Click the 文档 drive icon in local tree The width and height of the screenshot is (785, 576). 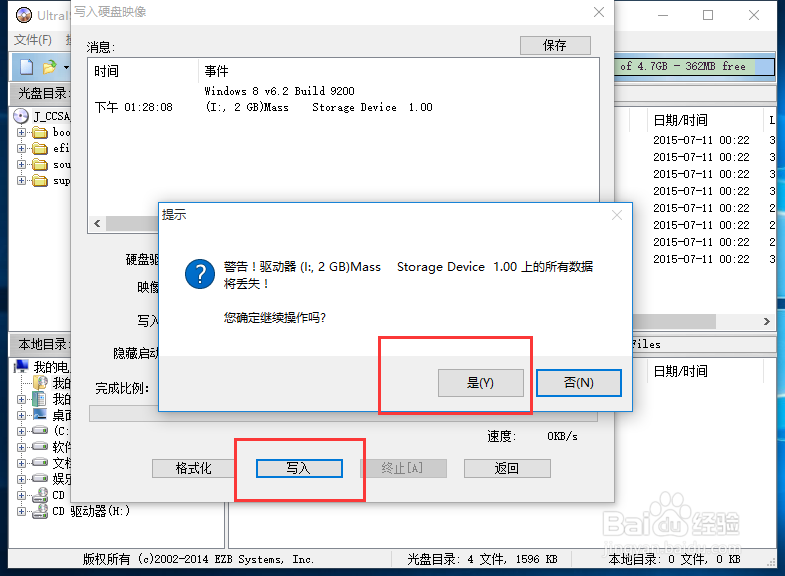click(40, 462)
